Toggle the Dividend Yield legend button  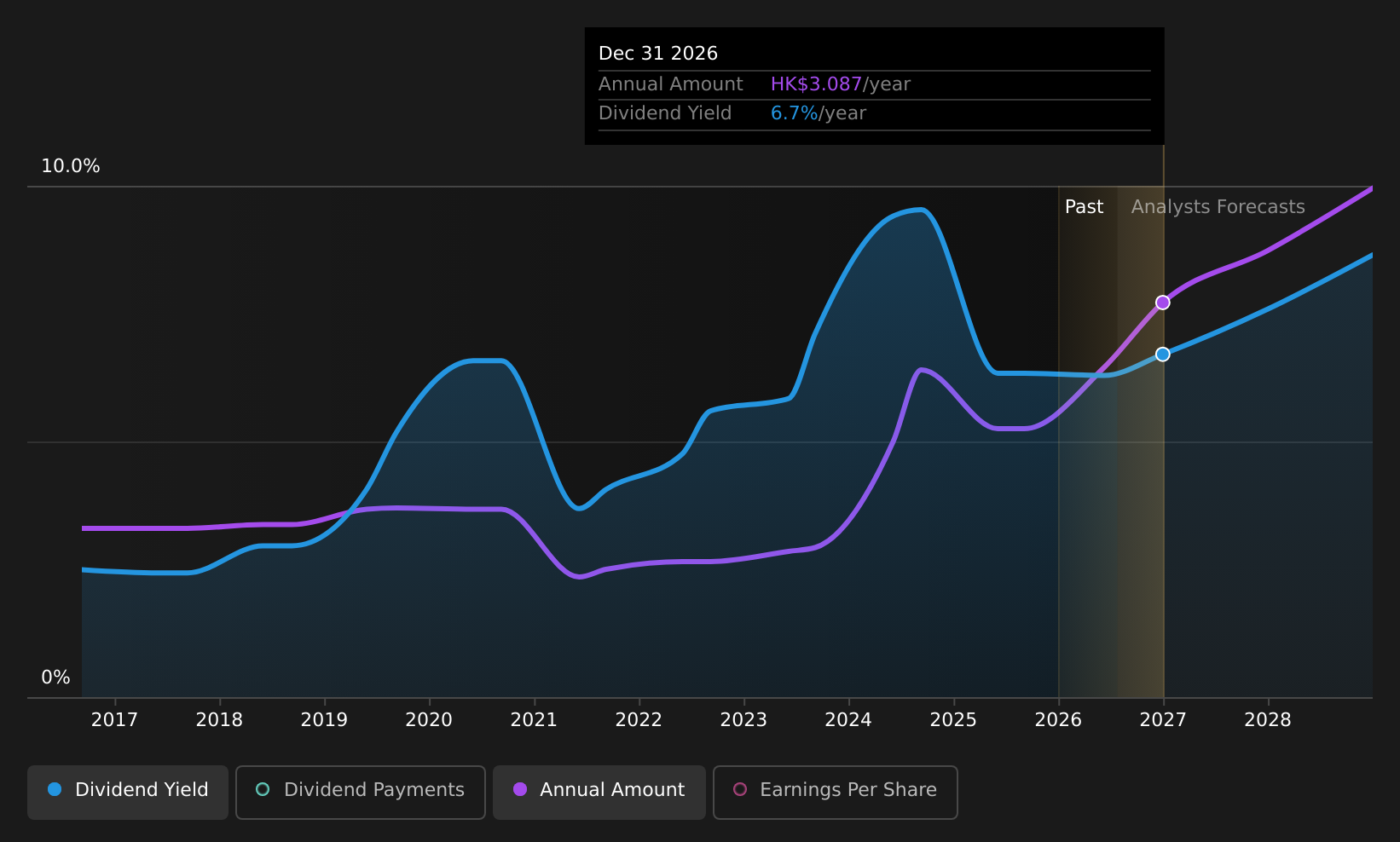tap(128, 792)
